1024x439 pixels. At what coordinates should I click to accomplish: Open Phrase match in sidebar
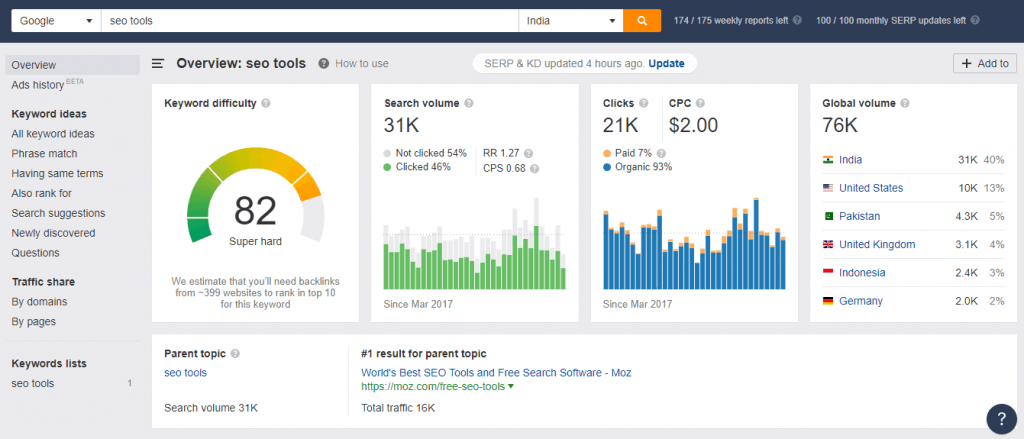[x=44, y=154]
